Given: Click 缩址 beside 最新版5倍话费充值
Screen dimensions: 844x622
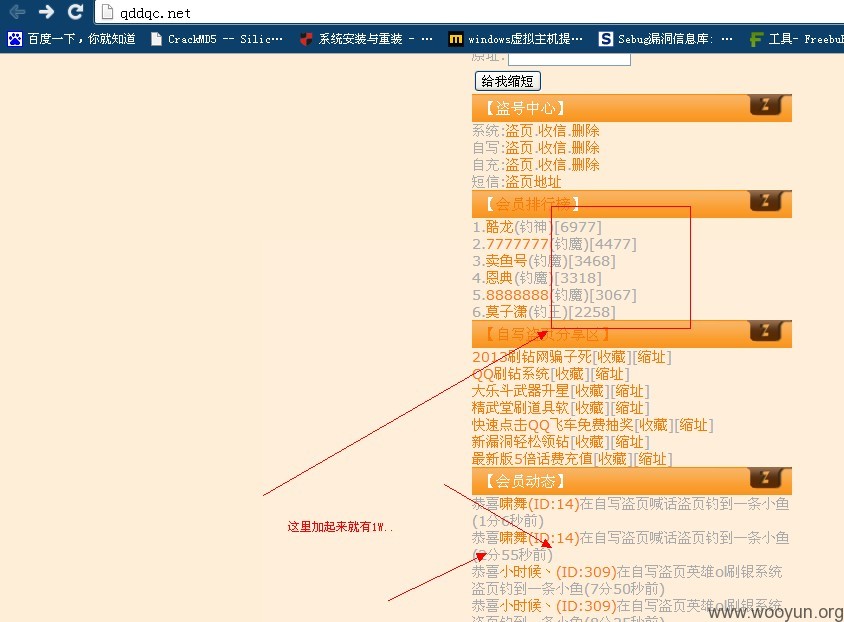Looking at the screenshot, I should [652, 459].
